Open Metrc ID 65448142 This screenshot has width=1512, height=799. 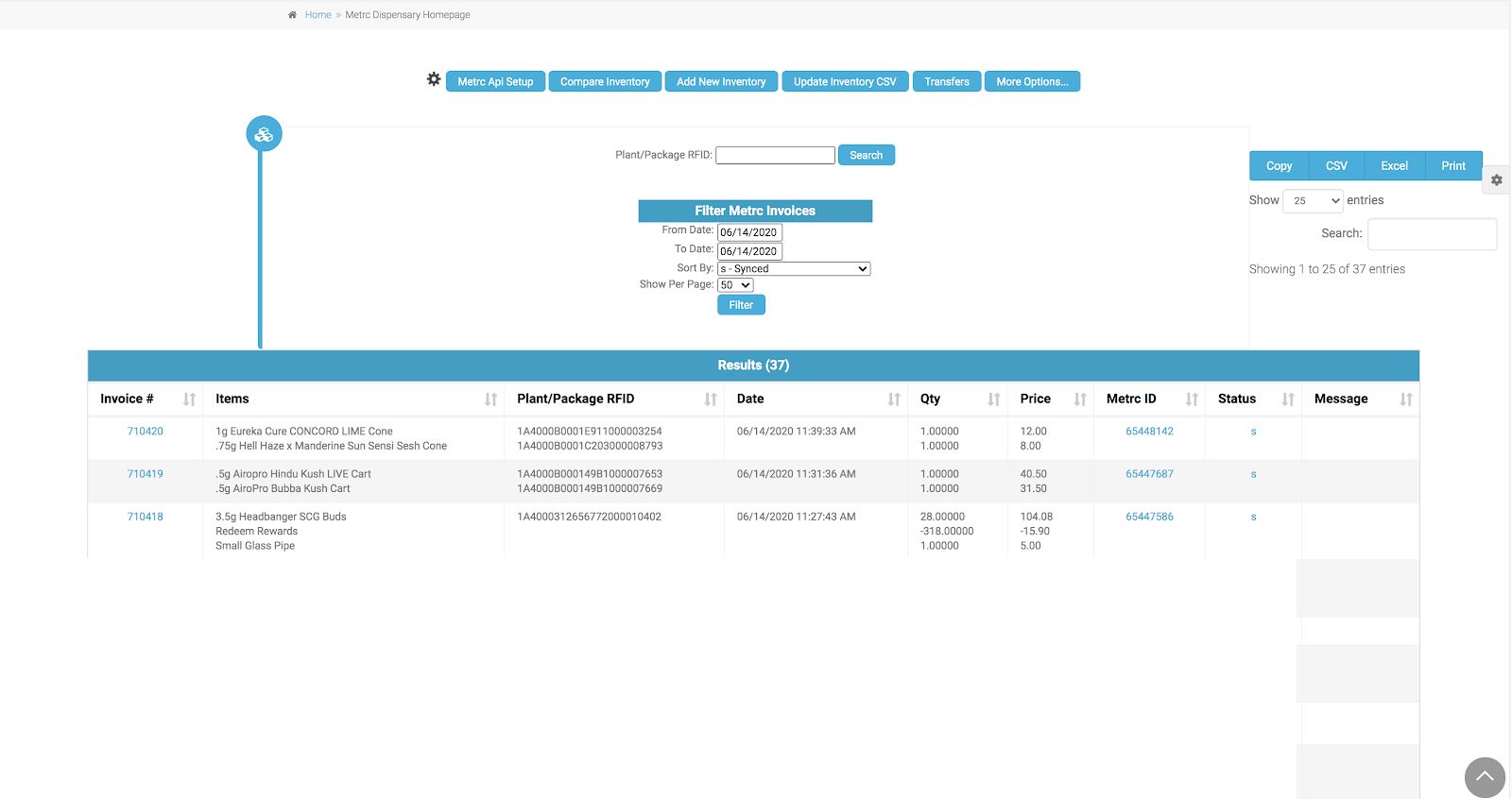[1149, 432]
